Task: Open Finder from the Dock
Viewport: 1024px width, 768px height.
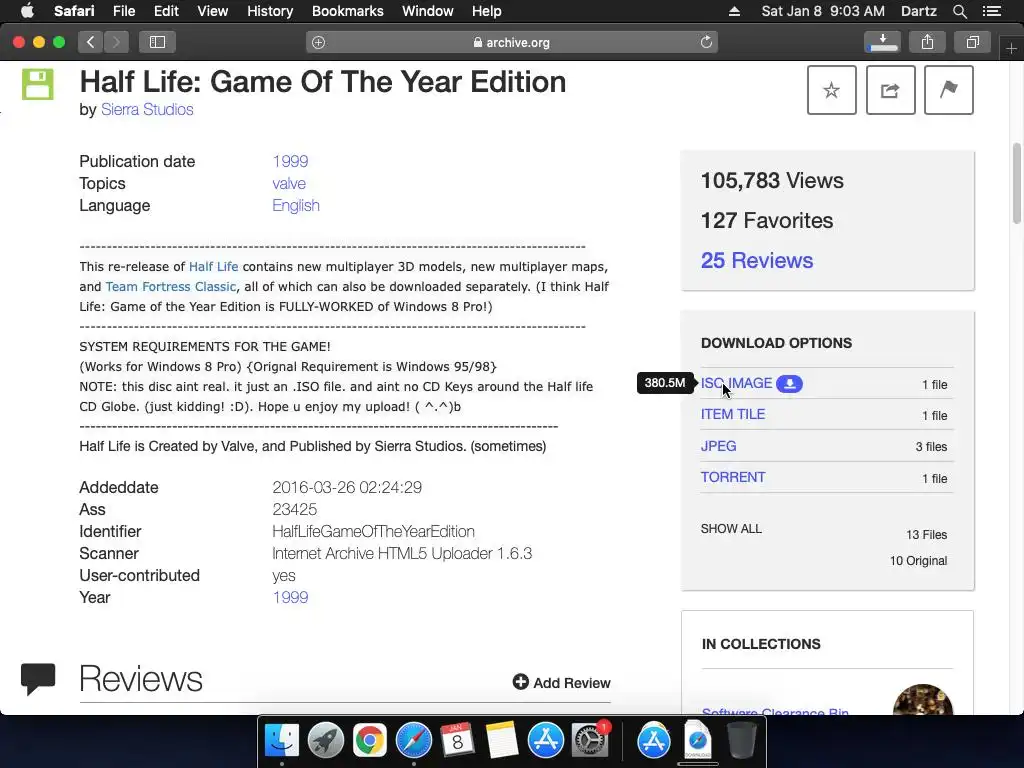Action: (x=281, y=741)
